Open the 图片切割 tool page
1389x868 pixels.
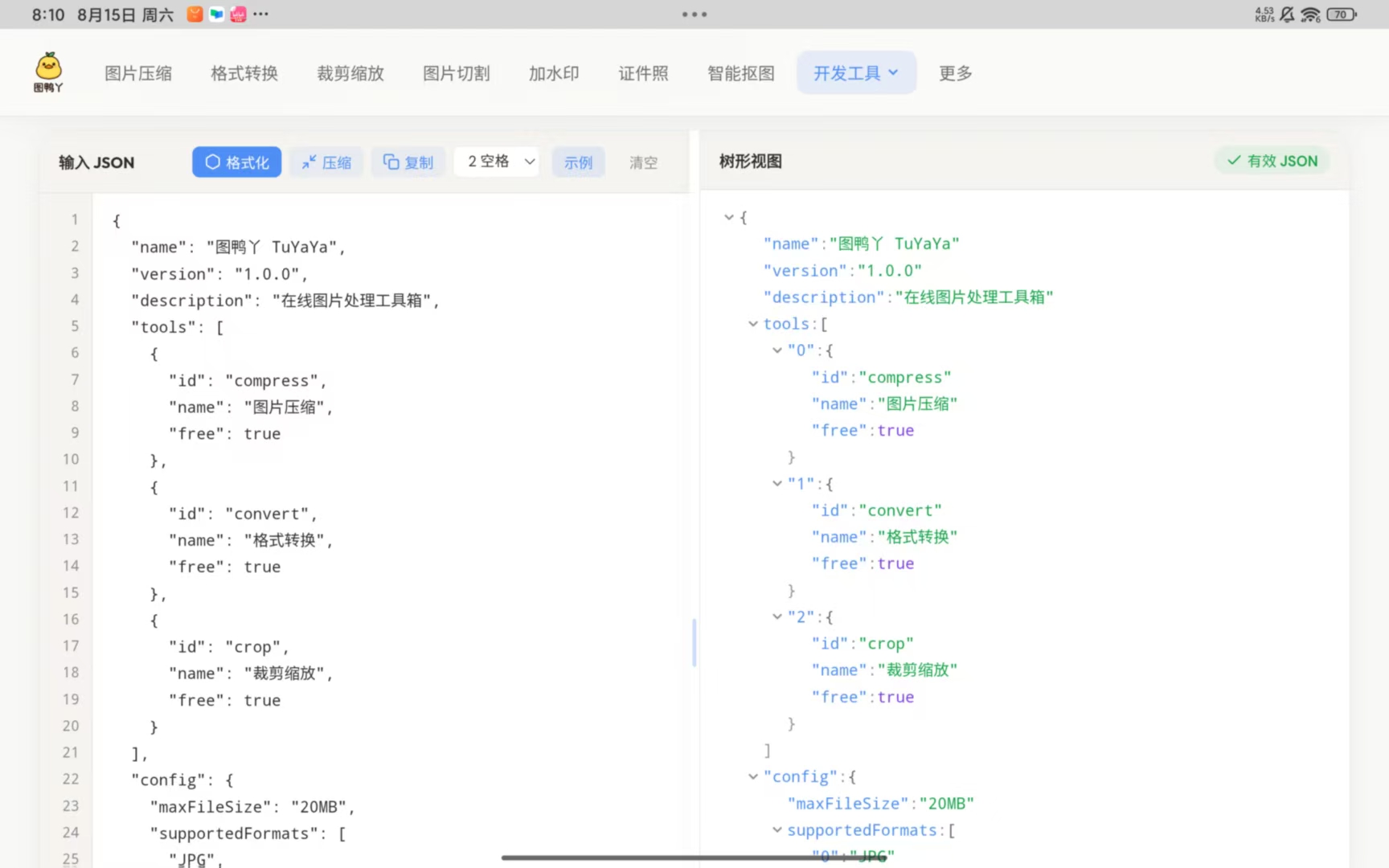457,73
